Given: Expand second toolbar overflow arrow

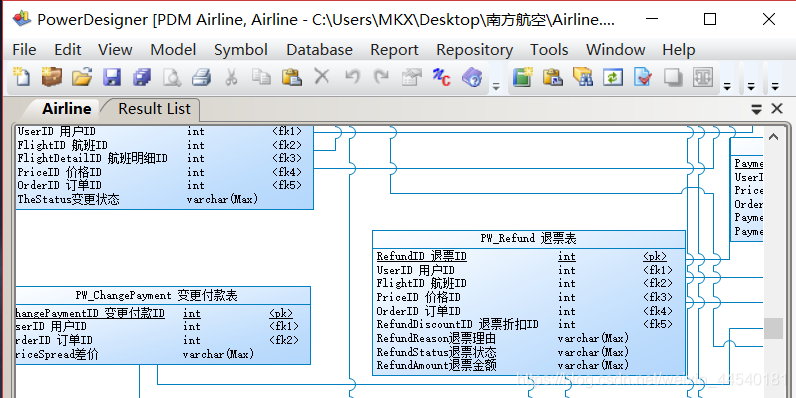Looking at the screenshot, I should 727,87.
